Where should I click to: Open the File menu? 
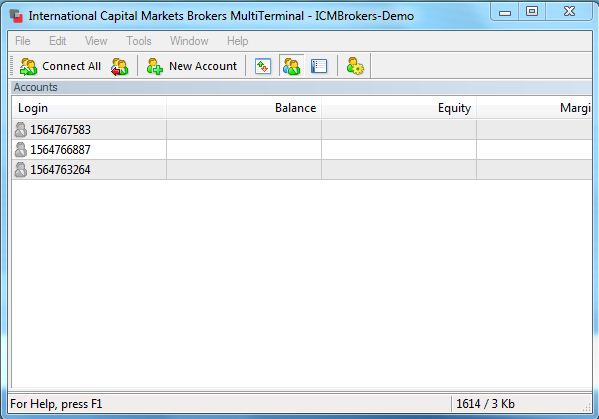click(23, 41)
